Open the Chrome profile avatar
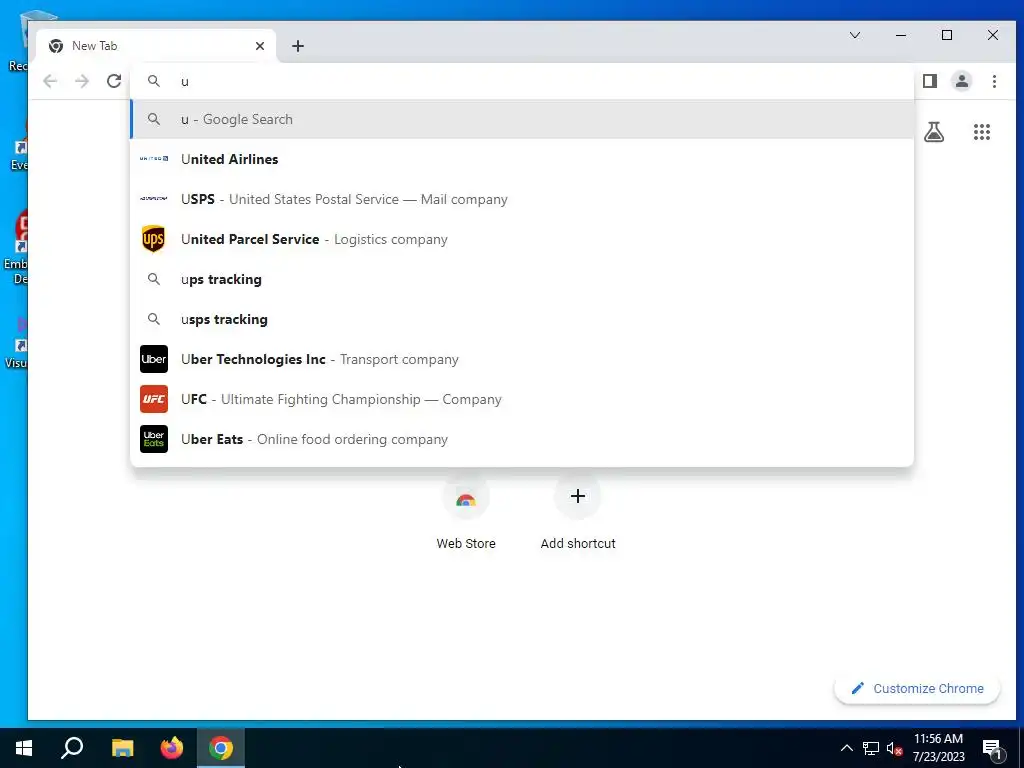 (x=962, y=81)
